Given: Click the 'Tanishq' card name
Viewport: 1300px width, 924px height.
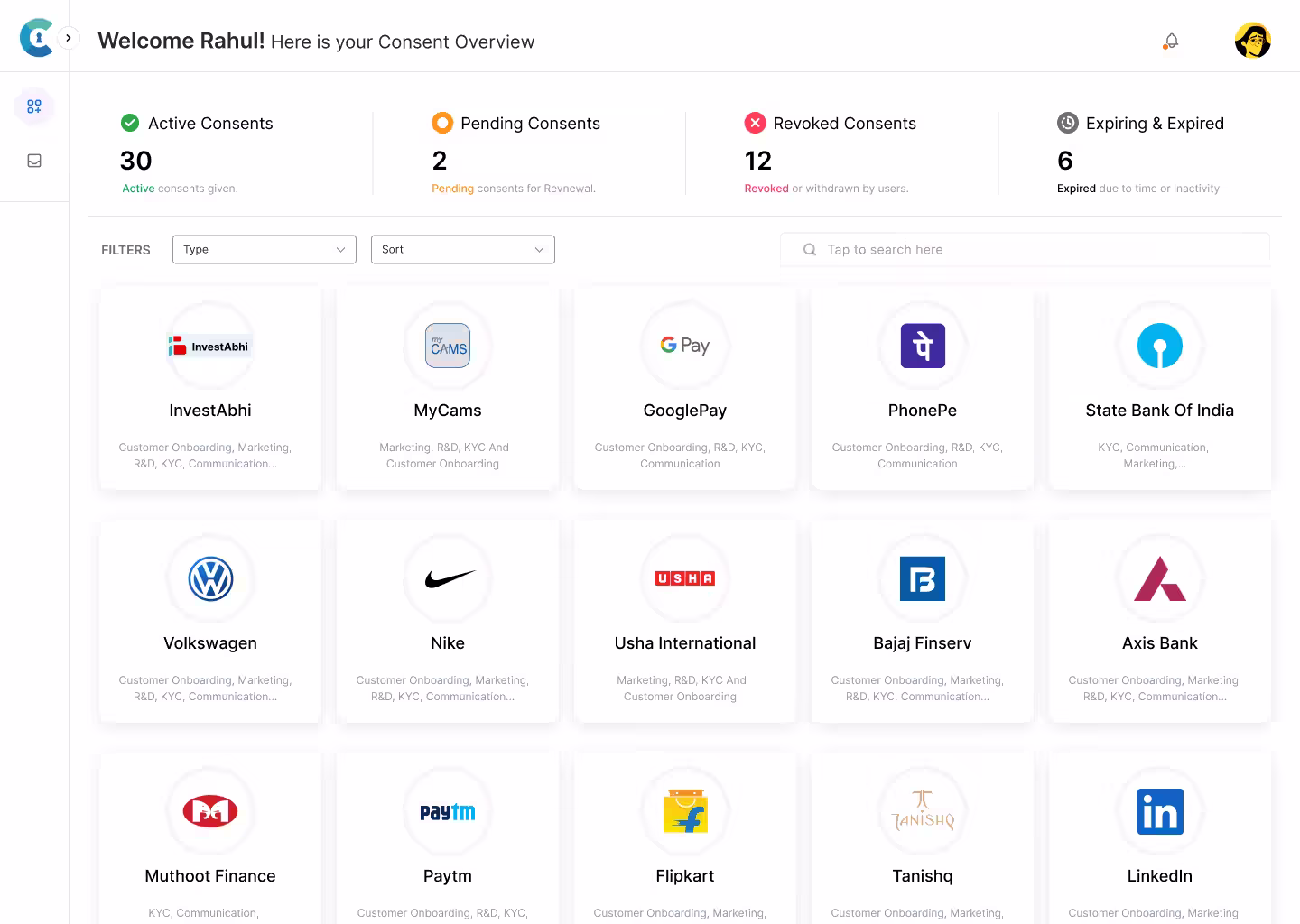Looking at the screenshot, I should click(x=923, y=876).
